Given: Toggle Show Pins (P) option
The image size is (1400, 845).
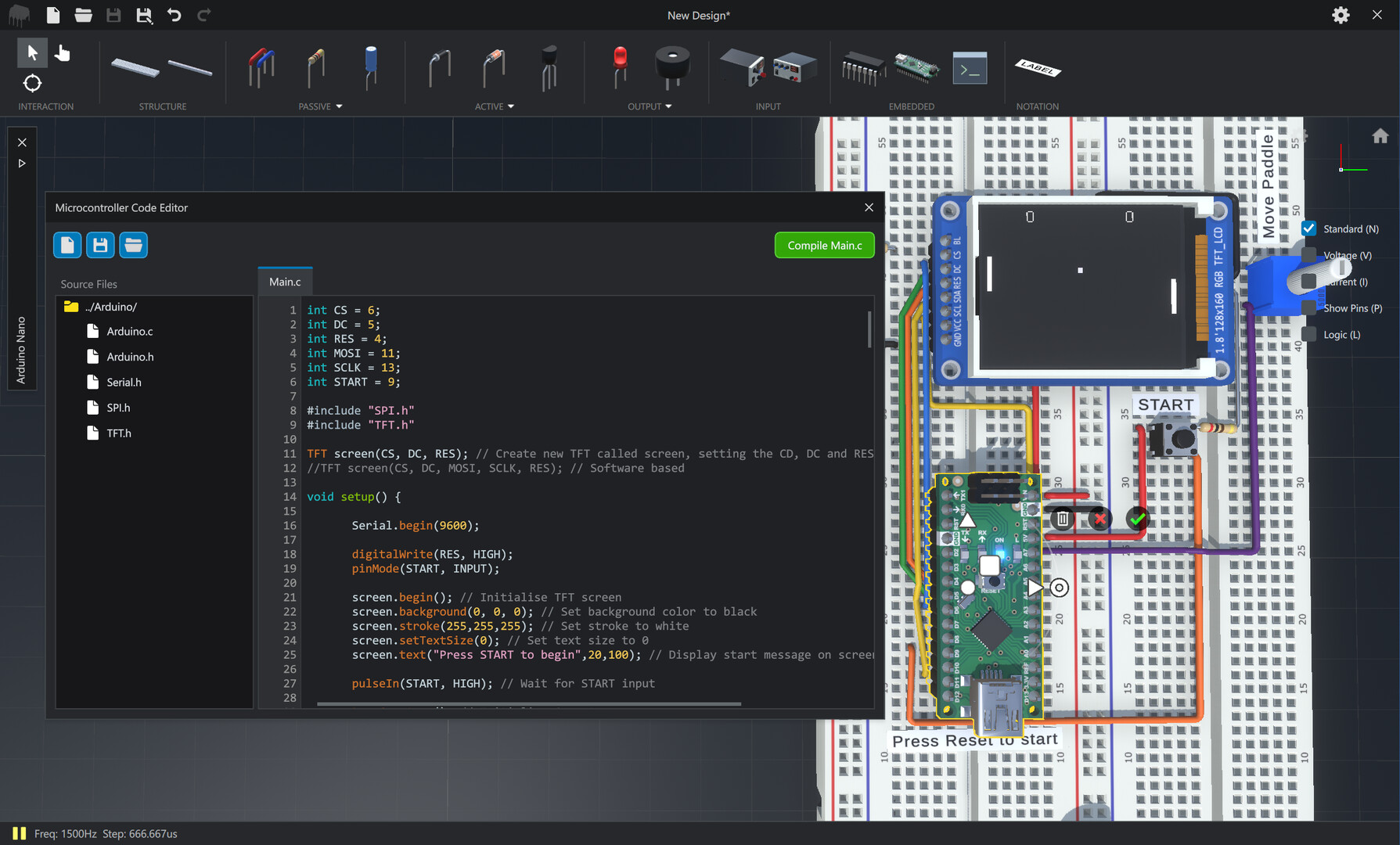Looking at the screenshot, I should click(x=1310, y=307).
